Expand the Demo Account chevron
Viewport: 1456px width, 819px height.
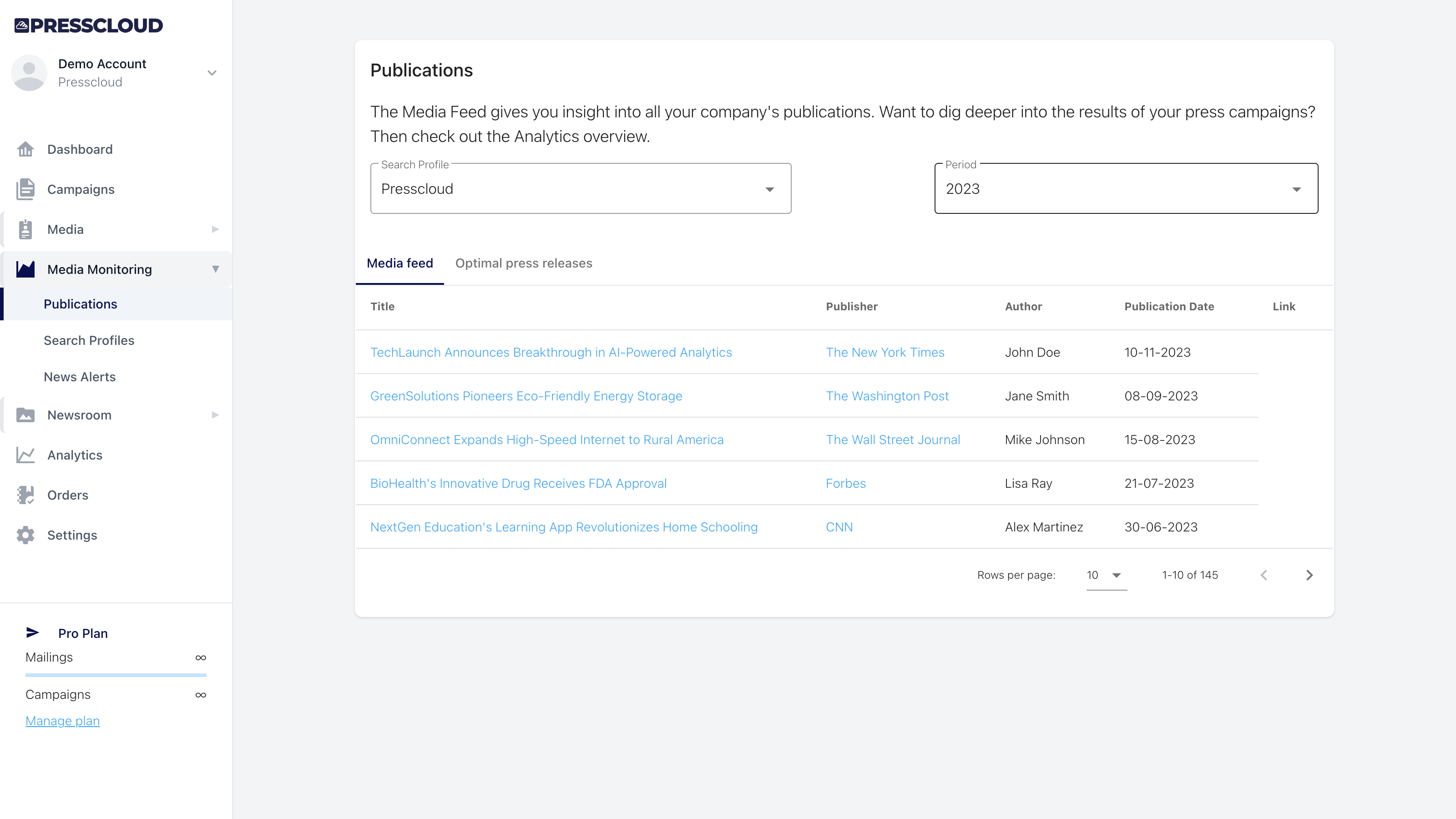click(x=212, y=73)
